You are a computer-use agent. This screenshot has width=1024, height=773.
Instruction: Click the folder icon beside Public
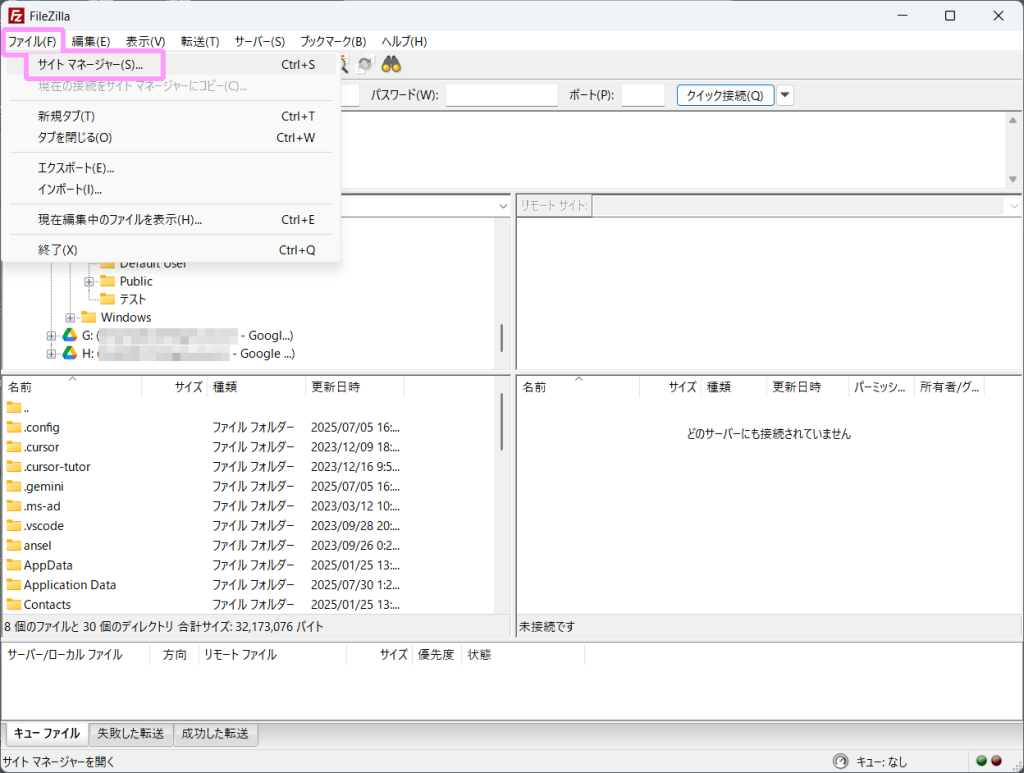(107, 281)
